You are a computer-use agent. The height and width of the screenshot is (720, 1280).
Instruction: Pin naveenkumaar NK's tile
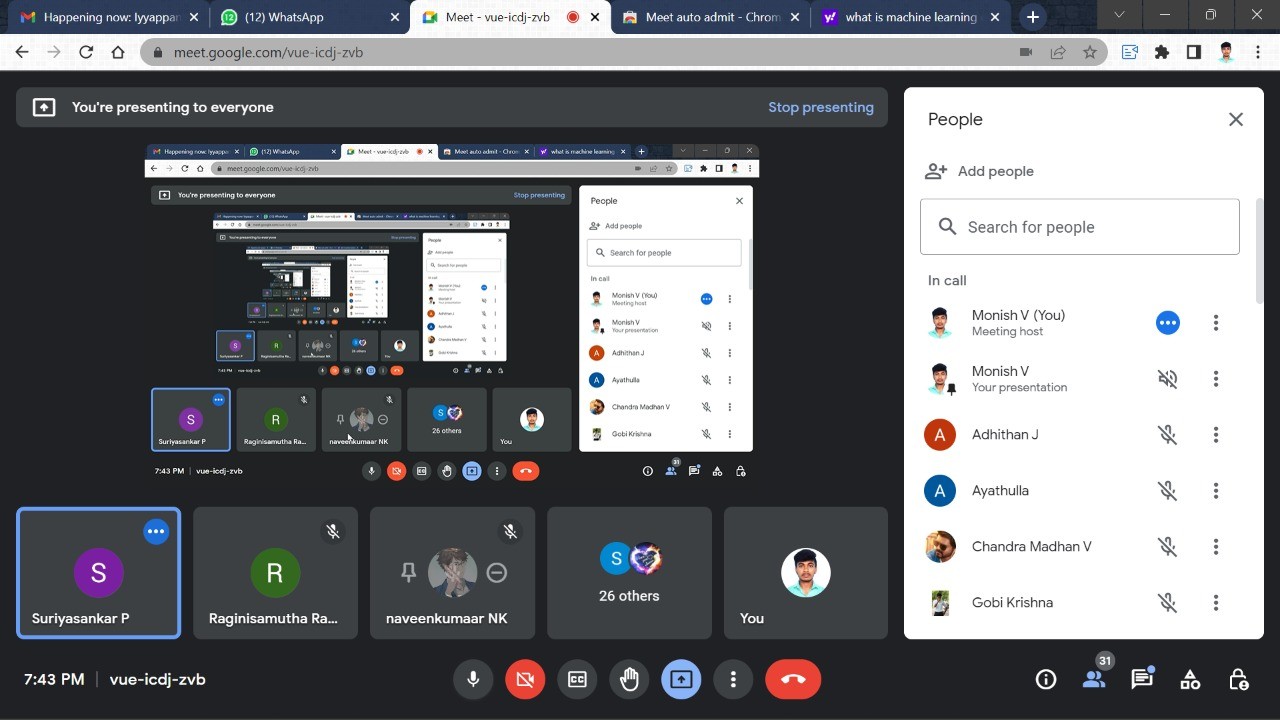pos(408,572)
